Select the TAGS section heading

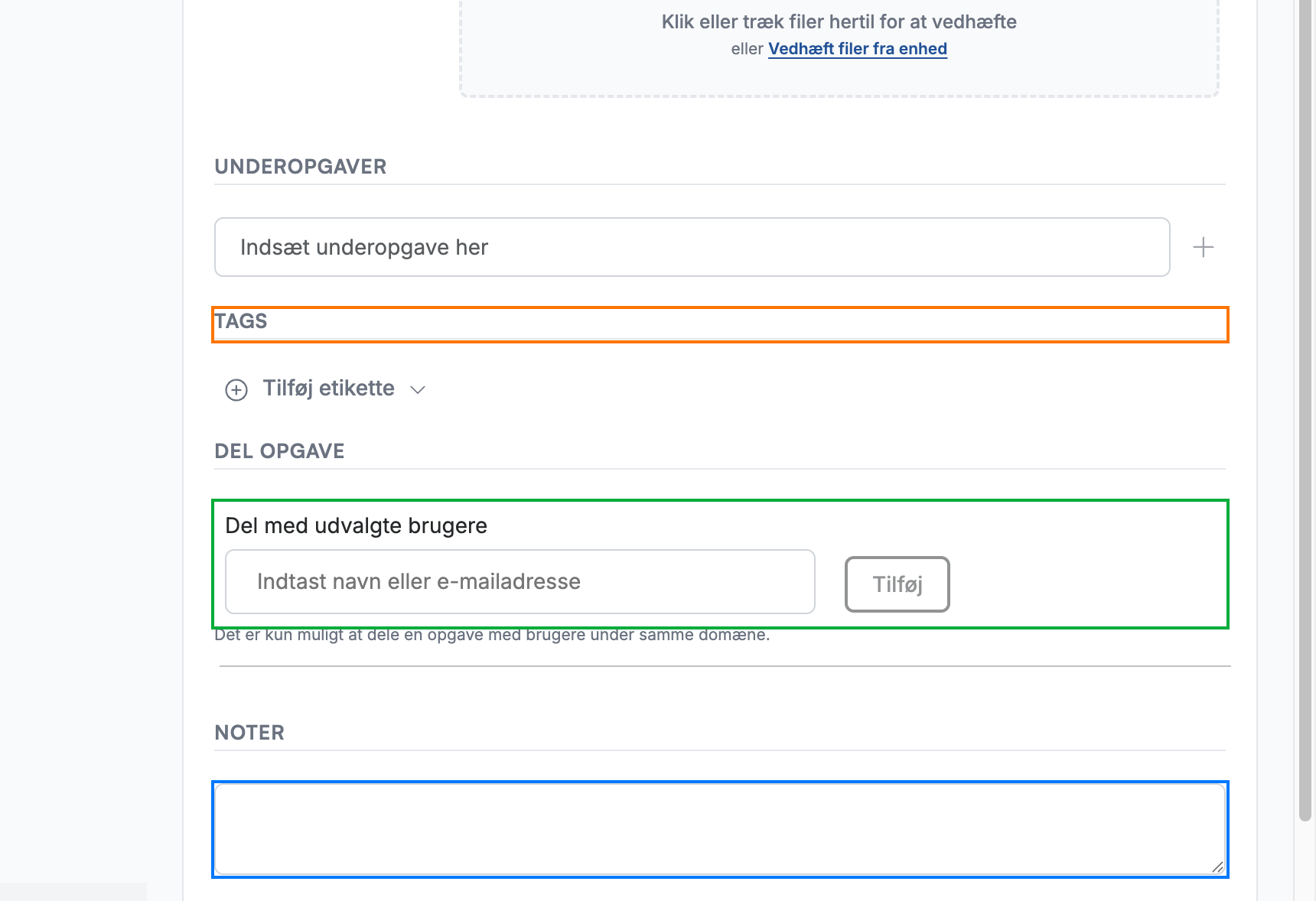coord(240,321)
